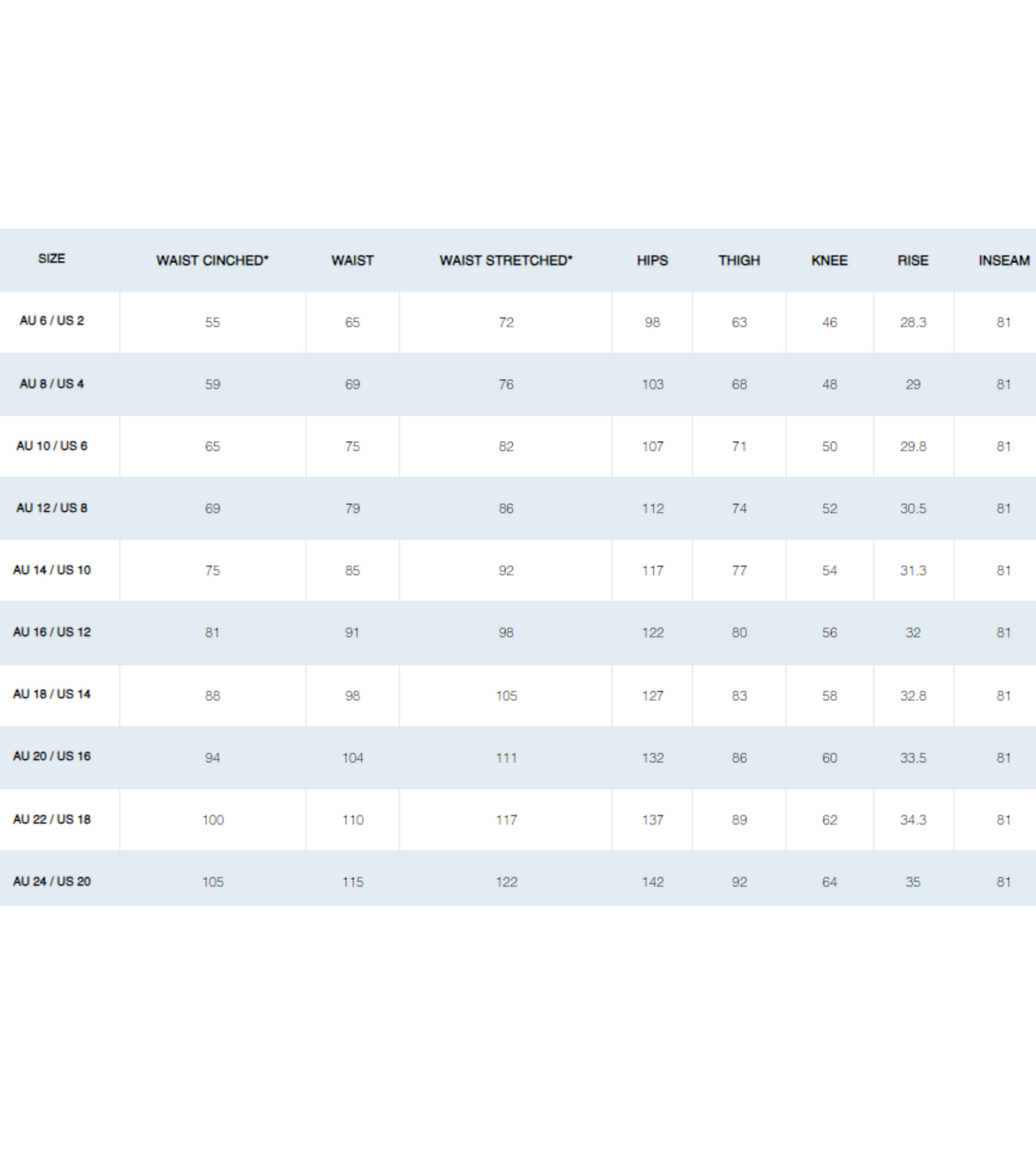Click the 142 hips value cell
The image size is (1036, 1166).
(652, 881)
